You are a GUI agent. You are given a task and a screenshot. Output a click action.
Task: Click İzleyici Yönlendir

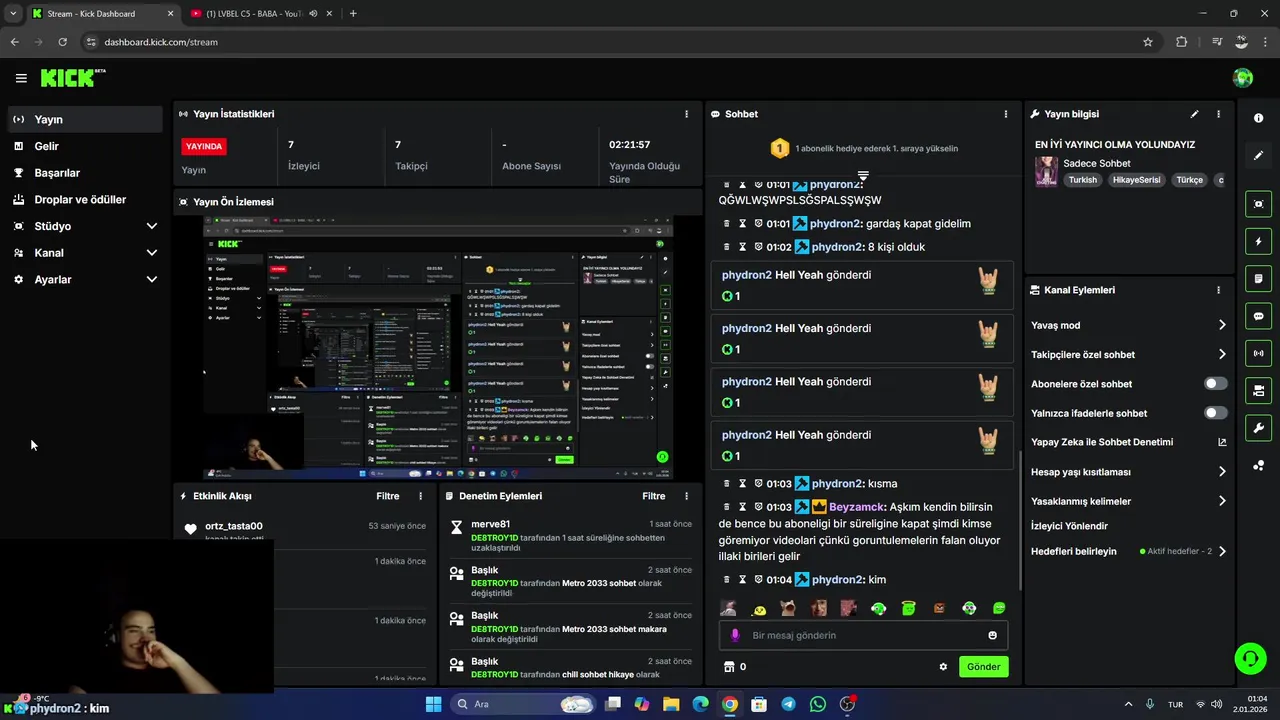1069,526
